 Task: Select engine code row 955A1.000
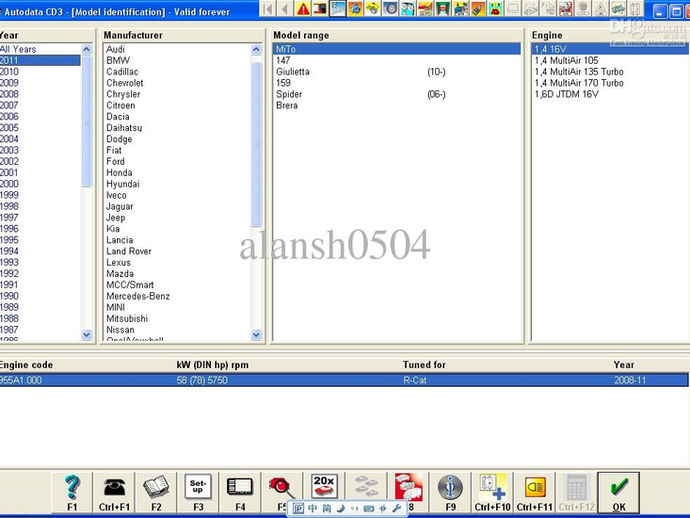tap(344, 380)
